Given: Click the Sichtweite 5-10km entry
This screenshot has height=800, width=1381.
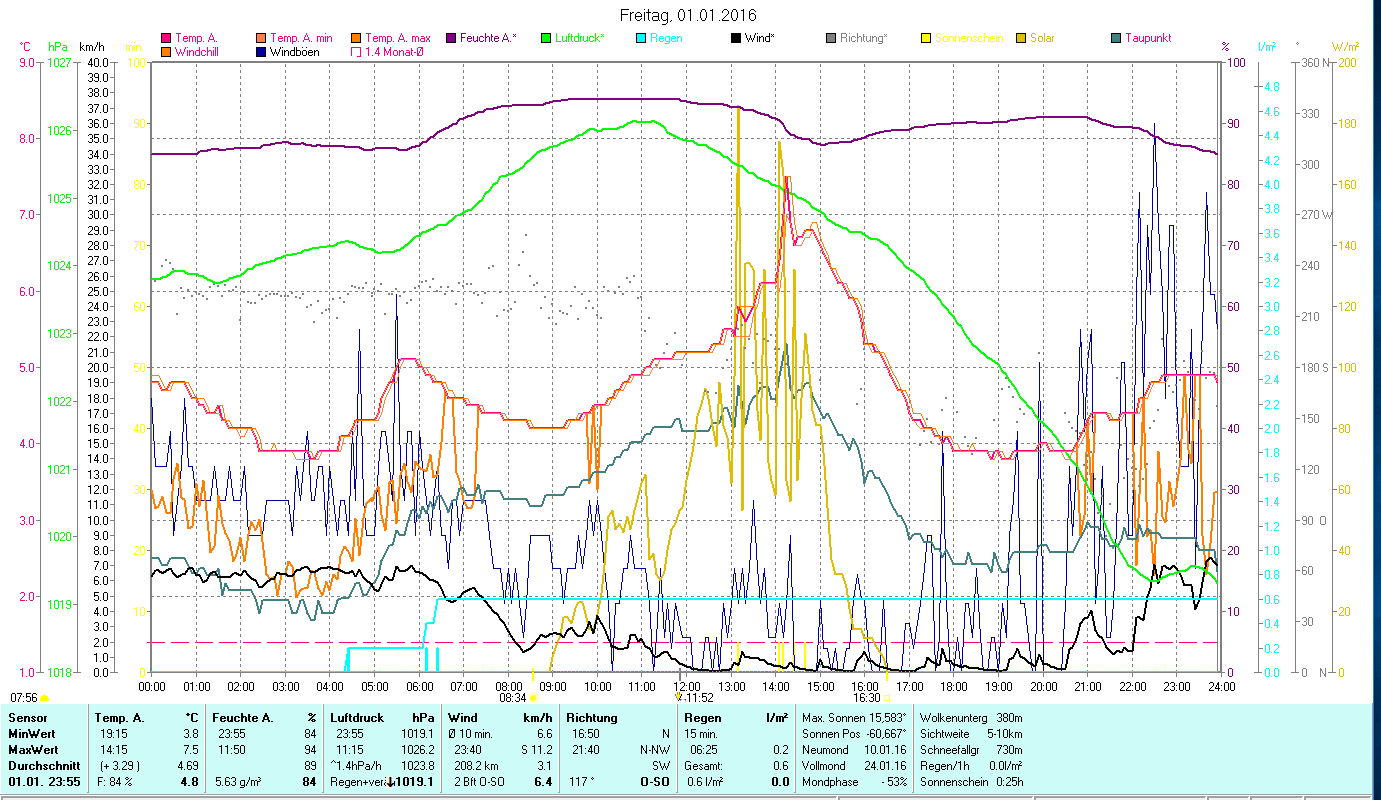Looking at the screenshot, I should (970, 734).
